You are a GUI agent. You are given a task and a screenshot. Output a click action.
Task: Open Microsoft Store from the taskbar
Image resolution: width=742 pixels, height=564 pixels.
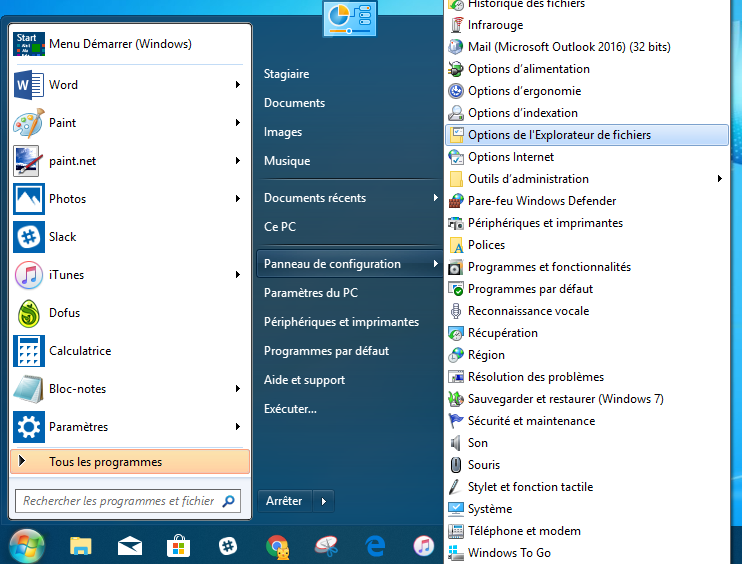178,546
